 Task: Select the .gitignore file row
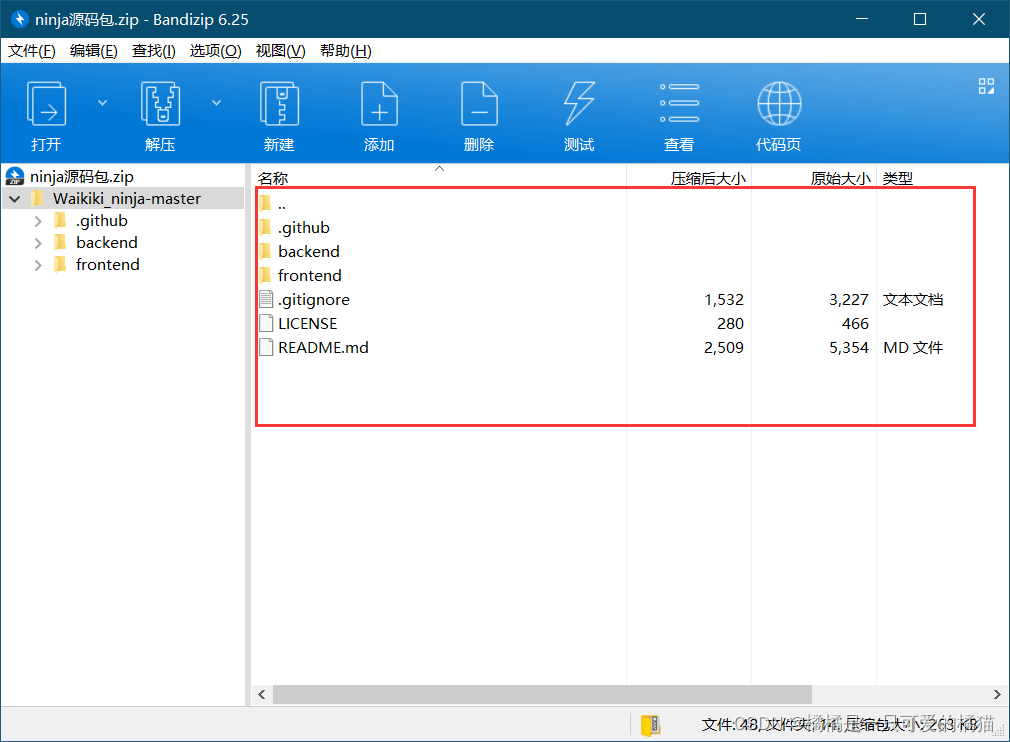point(615,300)
